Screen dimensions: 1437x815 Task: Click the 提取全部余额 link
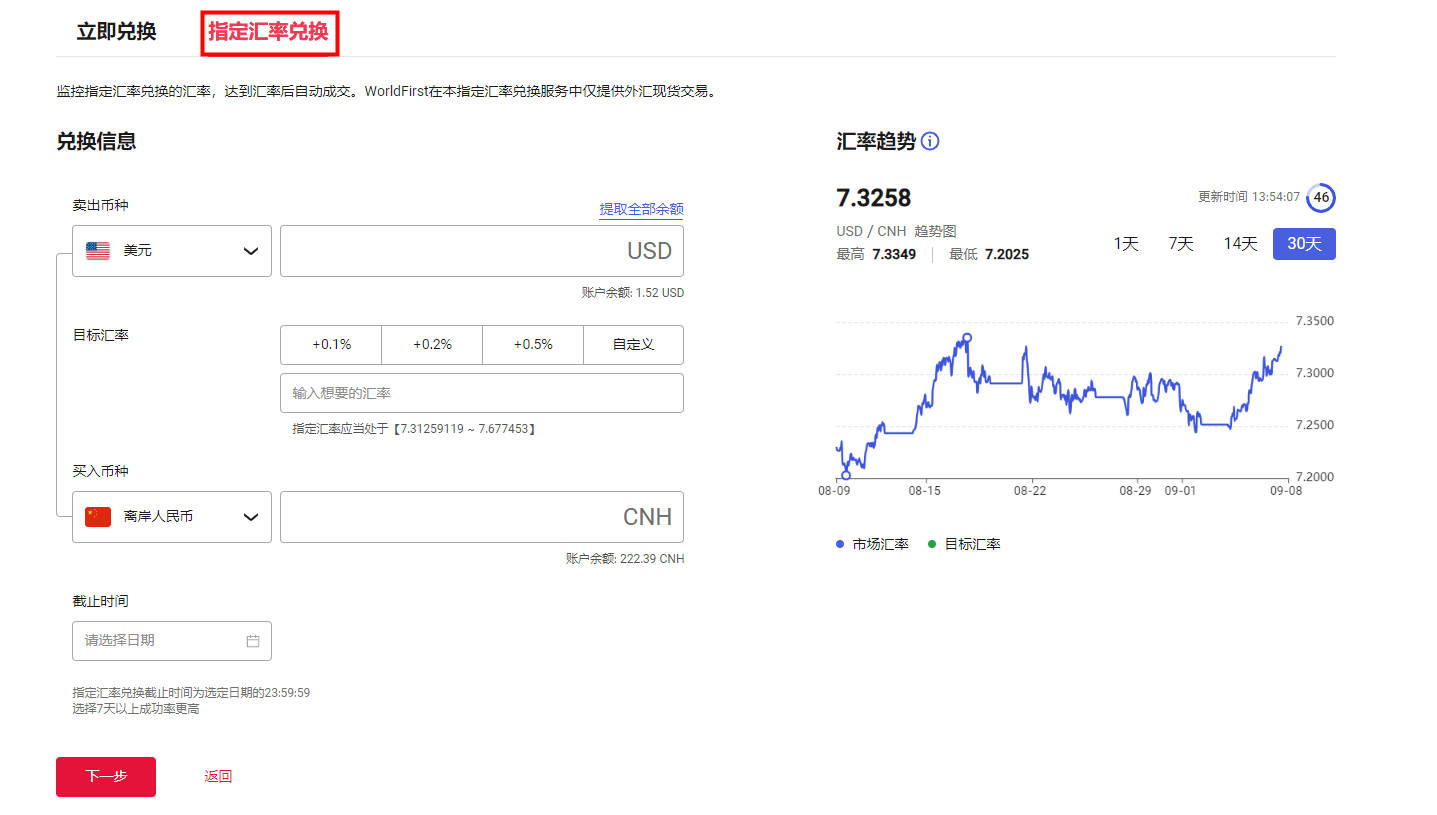(641, 208)
